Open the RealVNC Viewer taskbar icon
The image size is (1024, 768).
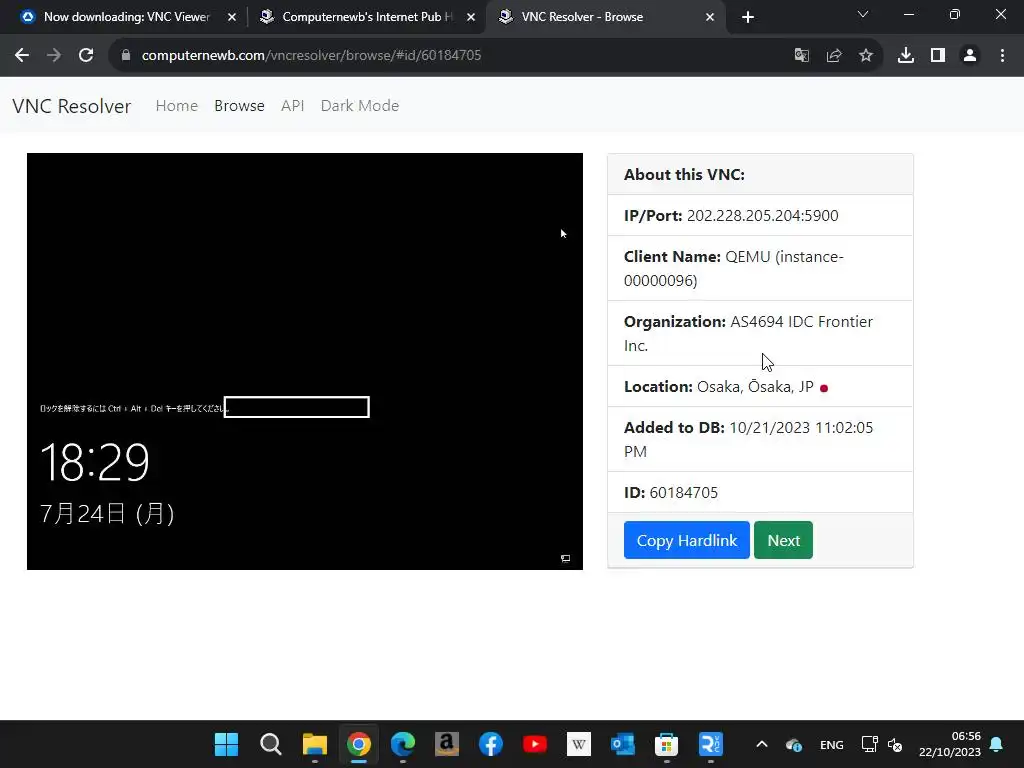coord(711,744)
